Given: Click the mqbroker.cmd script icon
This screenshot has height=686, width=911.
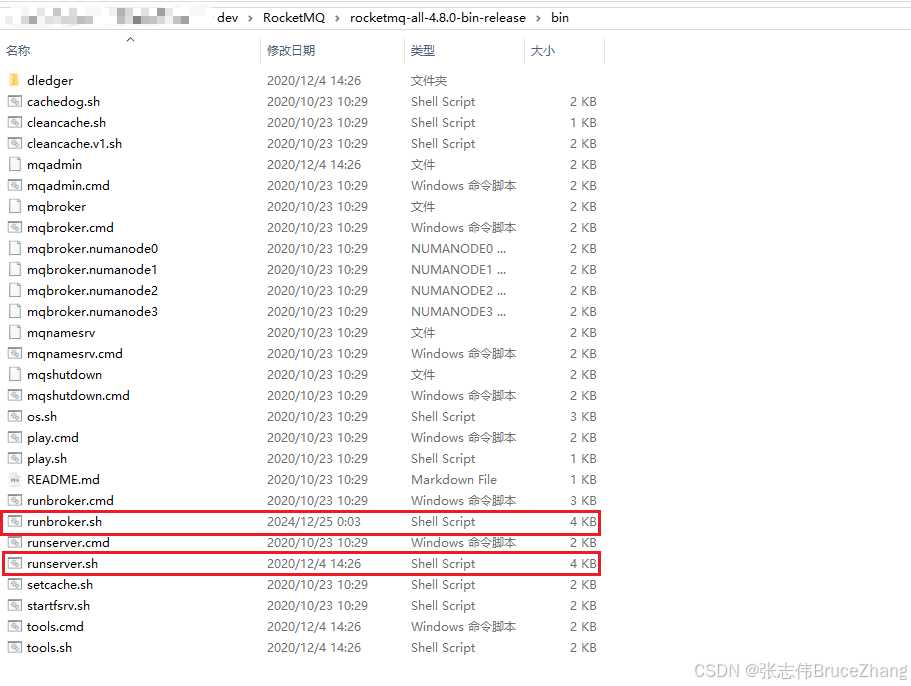Looking at the screenshot, I should 15,227.
